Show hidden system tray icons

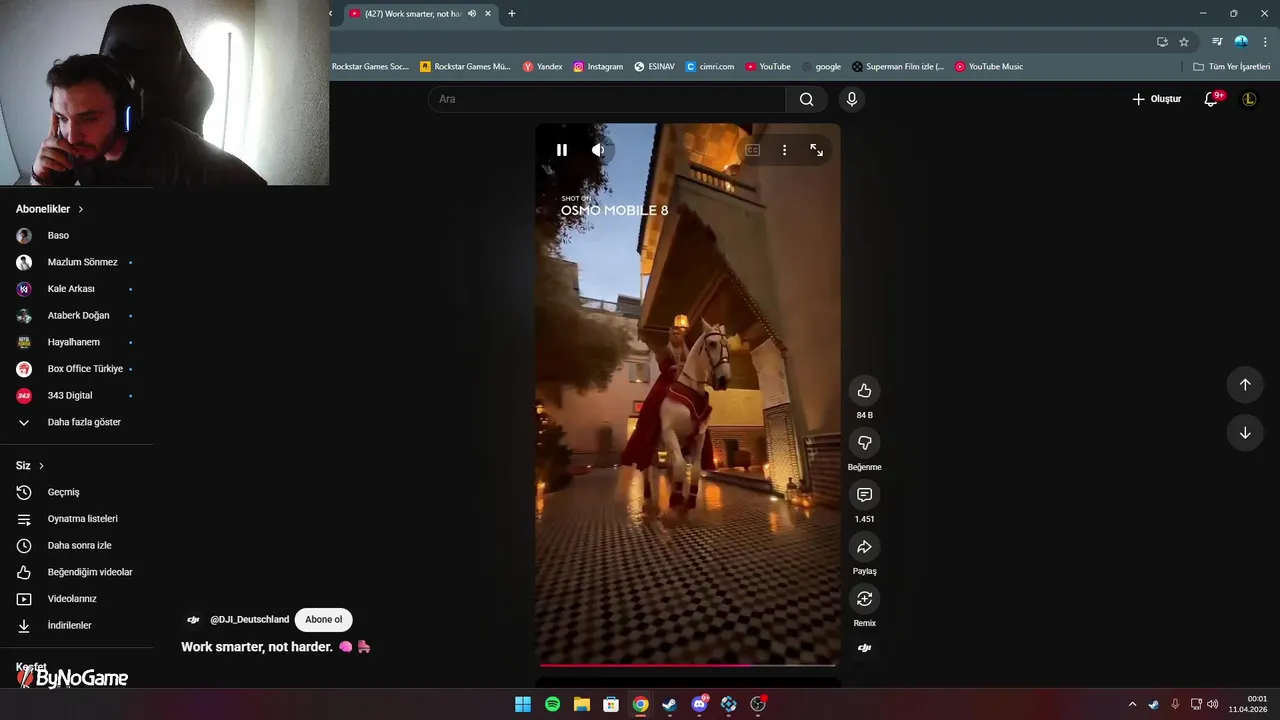pos(1132,704)
